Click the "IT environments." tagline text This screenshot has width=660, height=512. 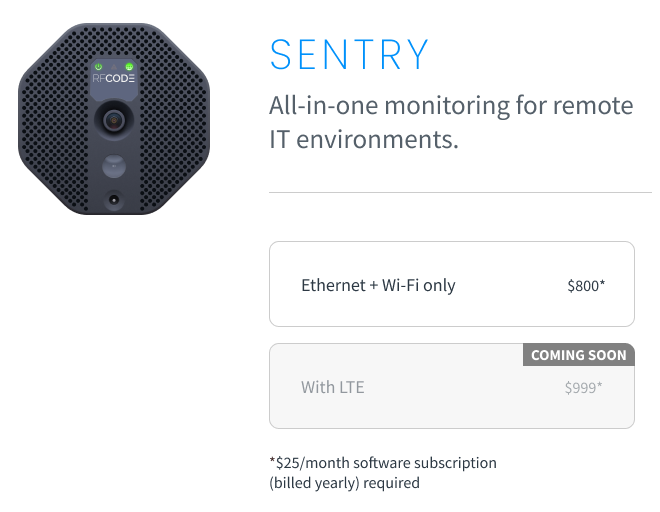click(364, 139)
